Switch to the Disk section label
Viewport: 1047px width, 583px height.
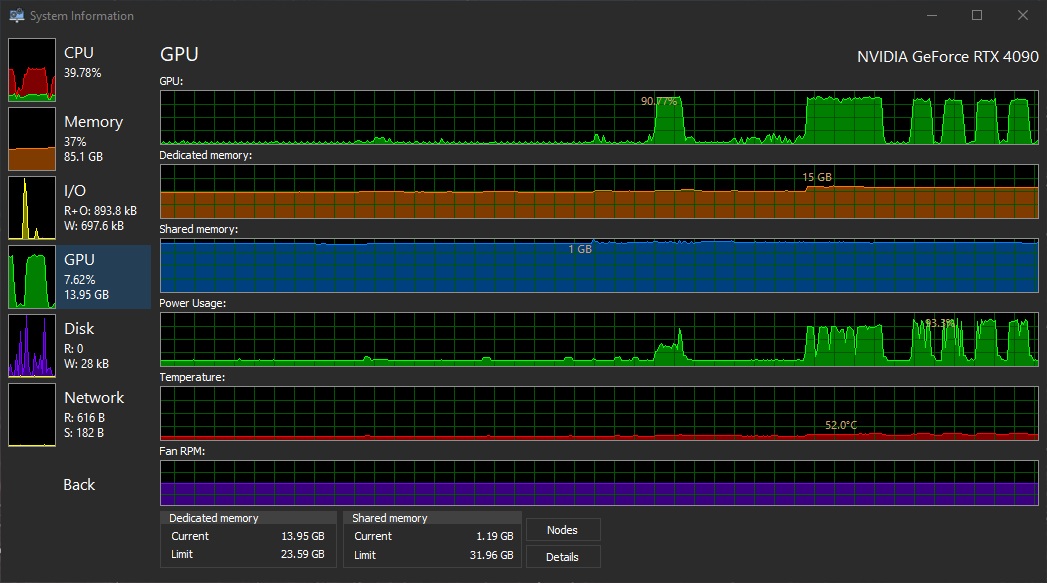tap(79, 329)
